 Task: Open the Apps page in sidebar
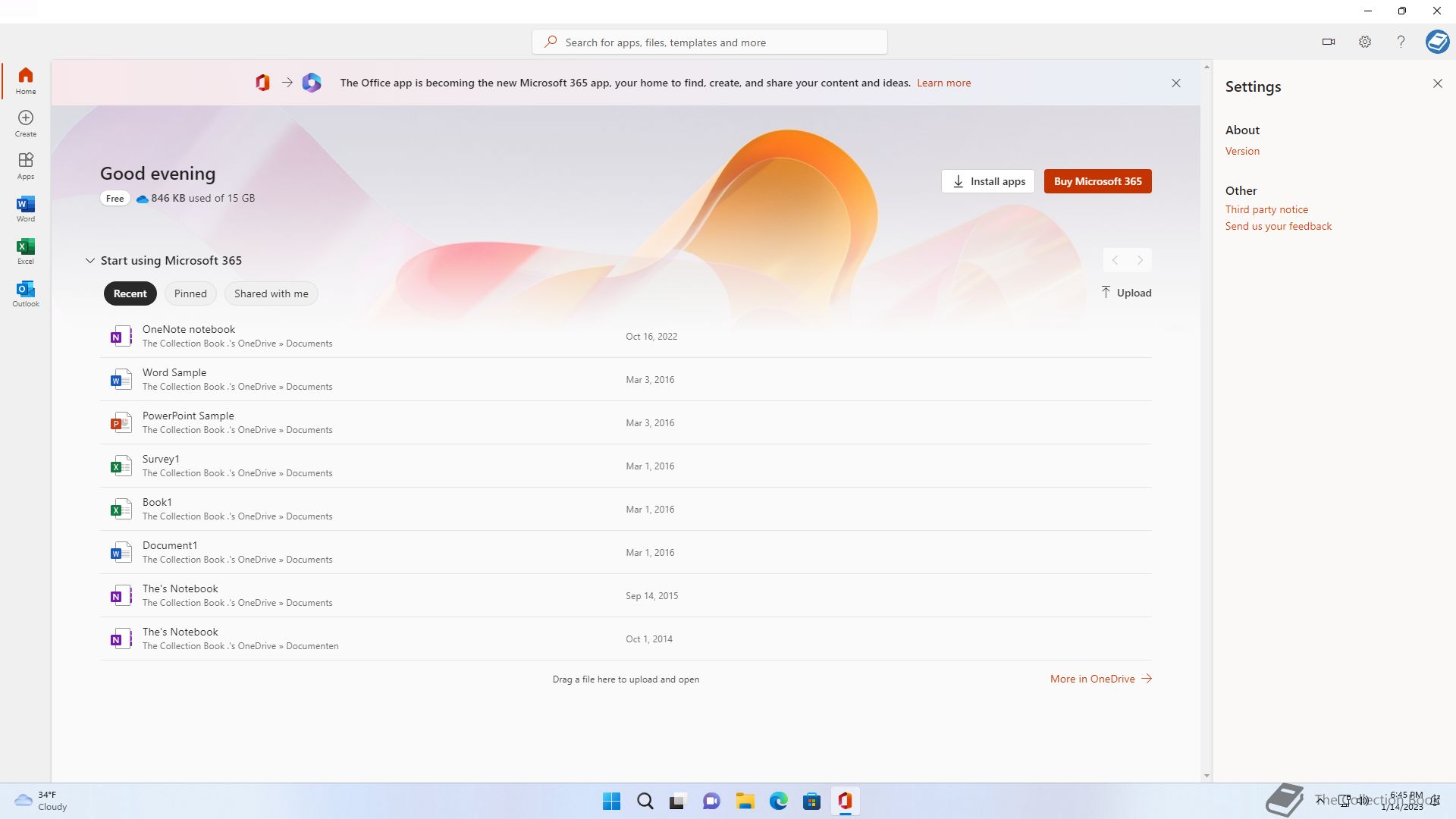(x=26, y=165)
